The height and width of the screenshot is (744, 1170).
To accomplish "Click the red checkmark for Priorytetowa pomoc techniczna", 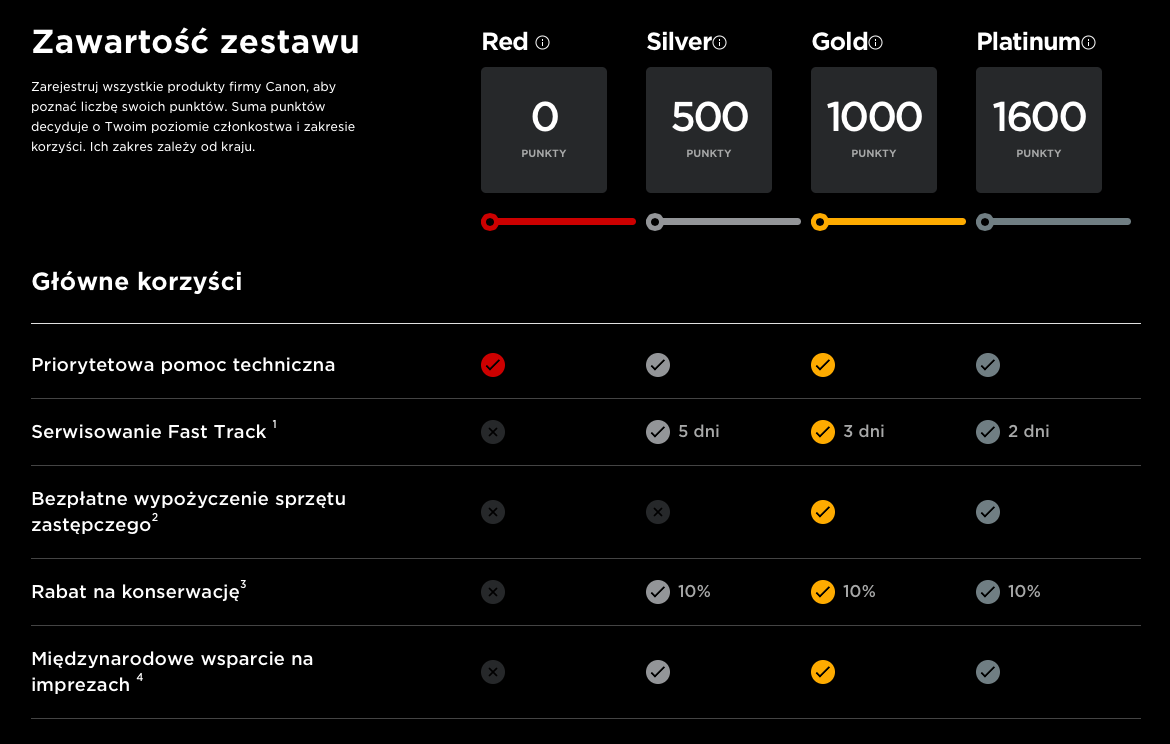I will [x=492, y=365].
